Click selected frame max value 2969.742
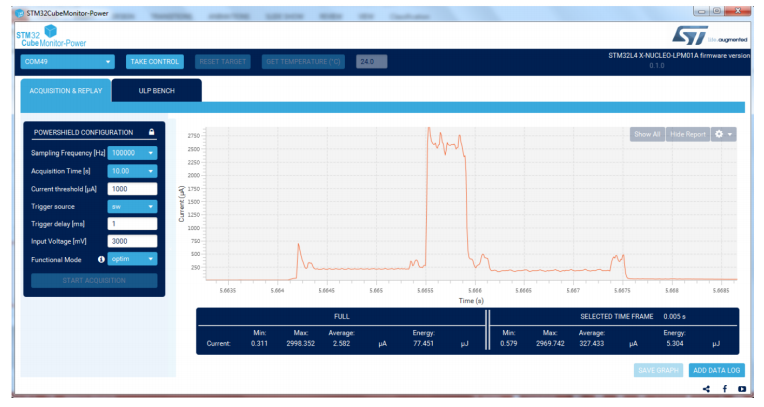The height and width of the screenshot is (407, 764). (x=550, y=344)
